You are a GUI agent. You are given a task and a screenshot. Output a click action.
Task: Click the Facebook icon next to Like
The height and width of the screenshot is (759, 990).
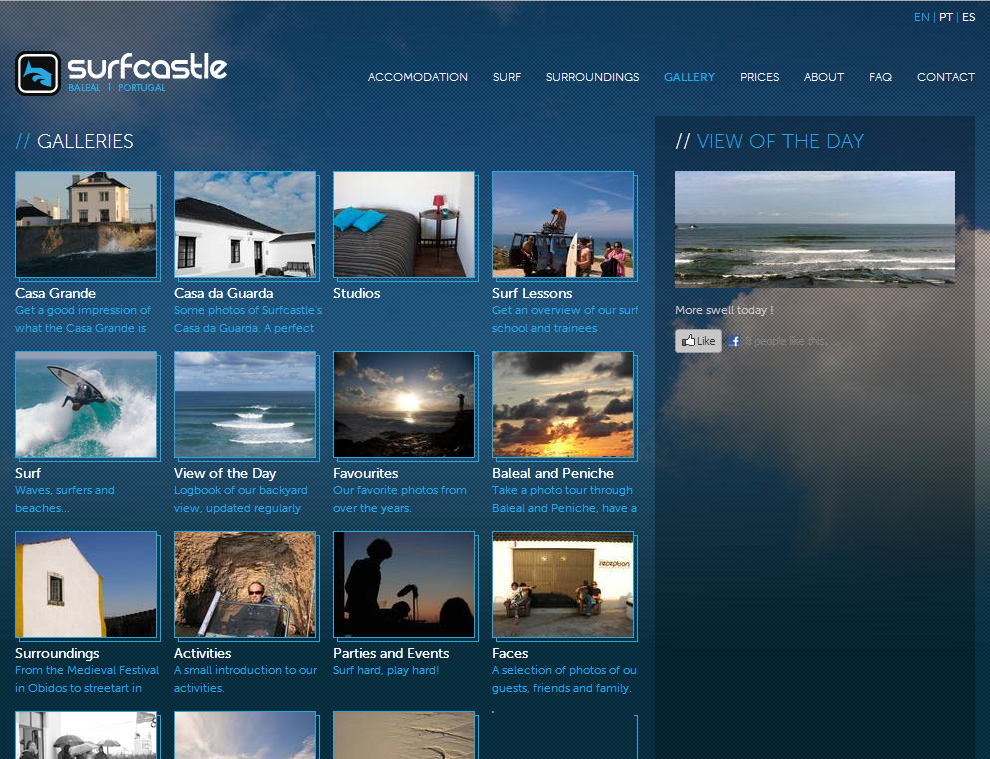tap(734, 341)
